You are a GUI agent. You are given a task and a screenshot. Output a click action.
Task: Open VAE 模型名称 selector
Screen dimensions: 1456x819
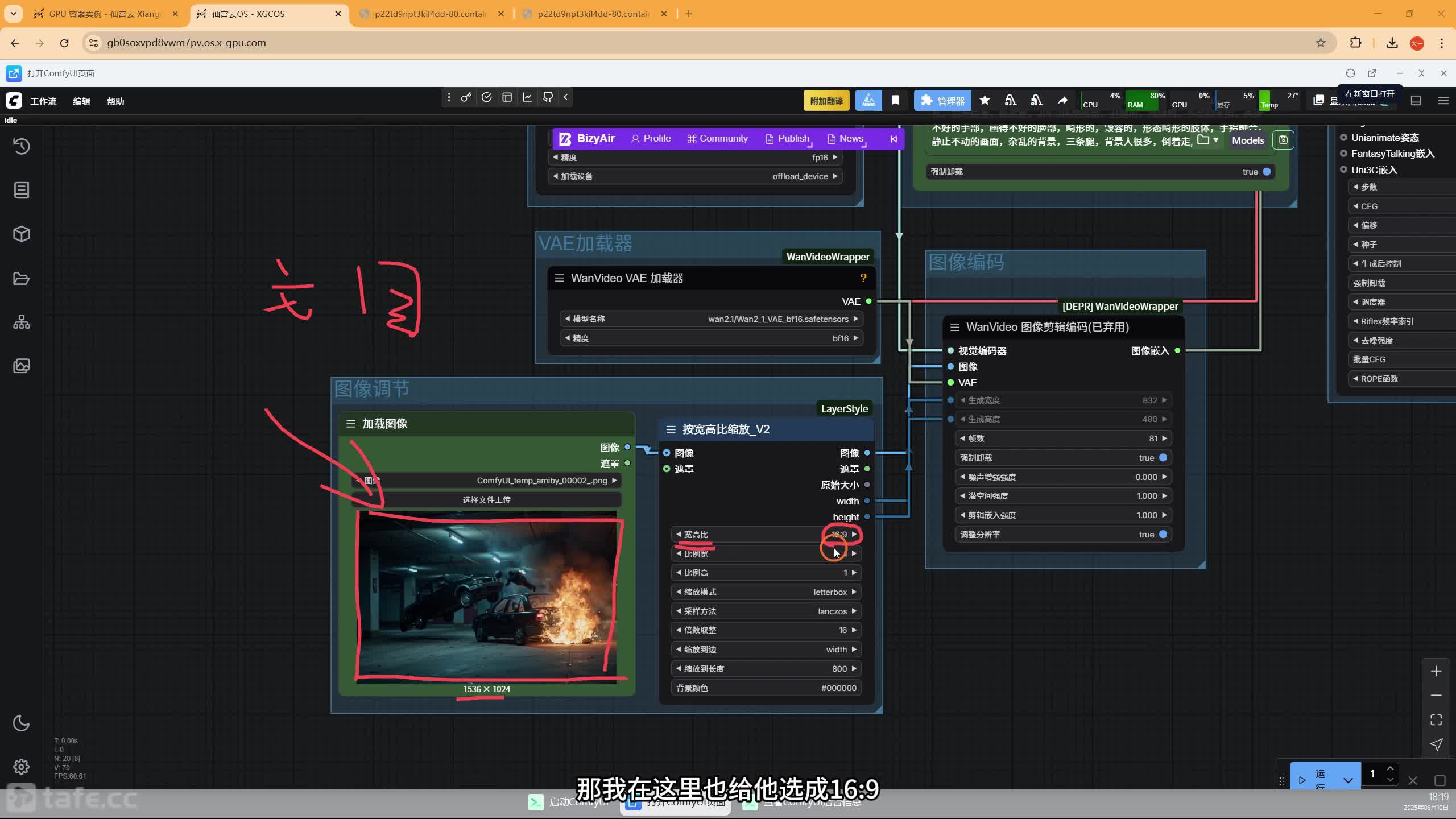click(711, 319)
